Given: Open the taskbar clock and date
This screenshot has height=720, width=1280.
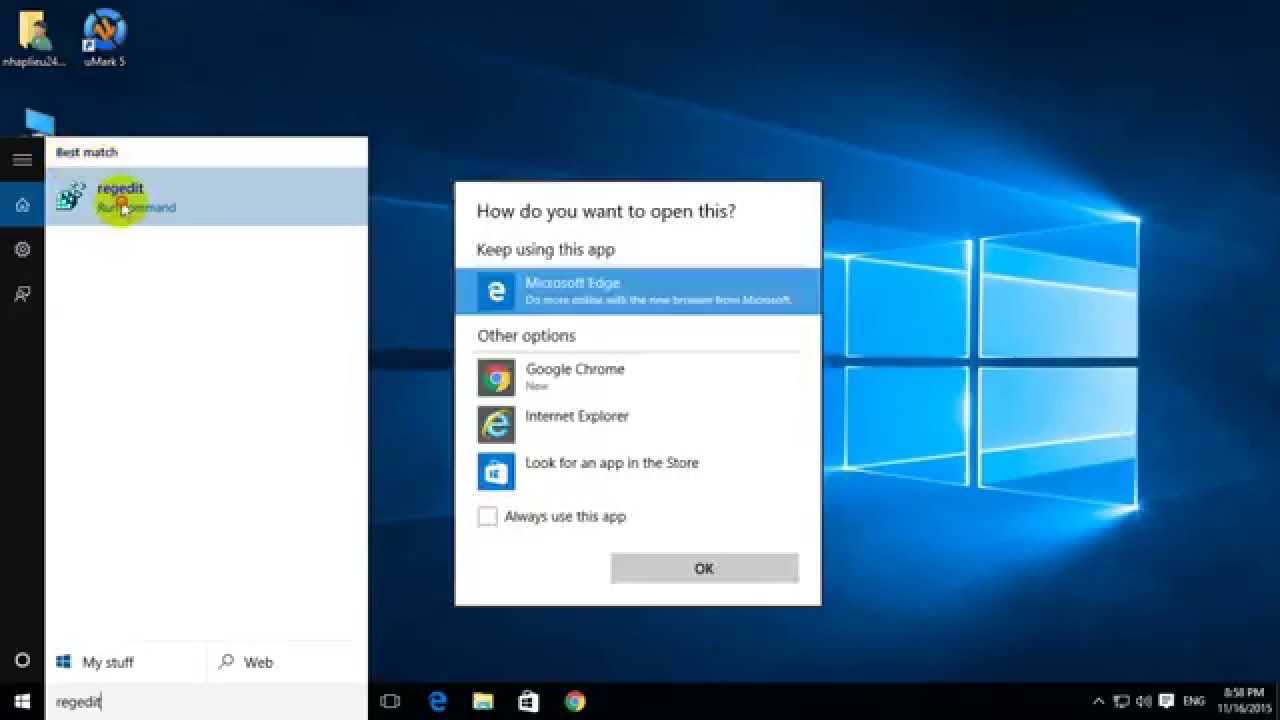Looking at the screenshot, I should [x=1244, y=699].
